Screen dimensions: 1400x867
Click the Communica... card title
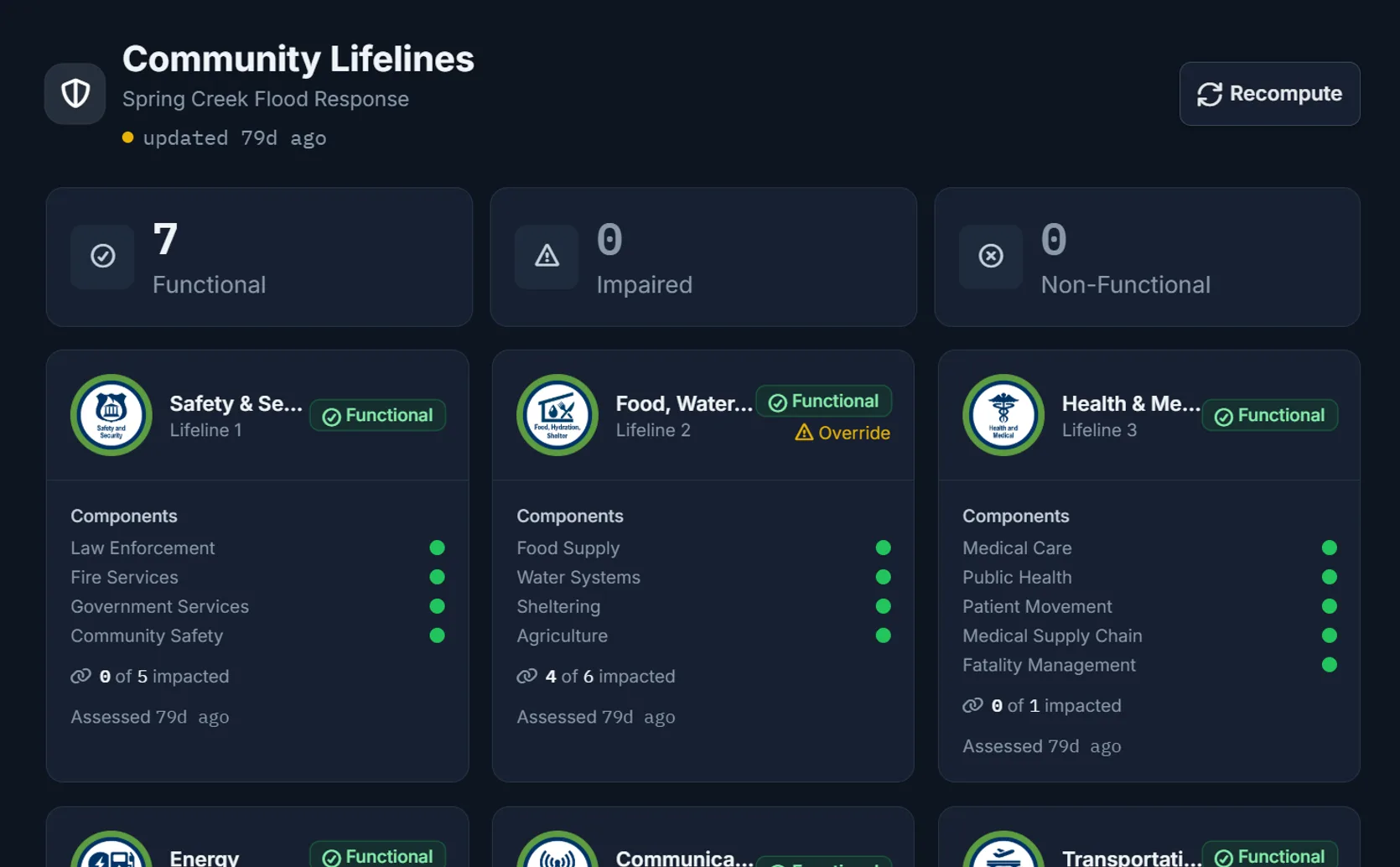point(684,858)
